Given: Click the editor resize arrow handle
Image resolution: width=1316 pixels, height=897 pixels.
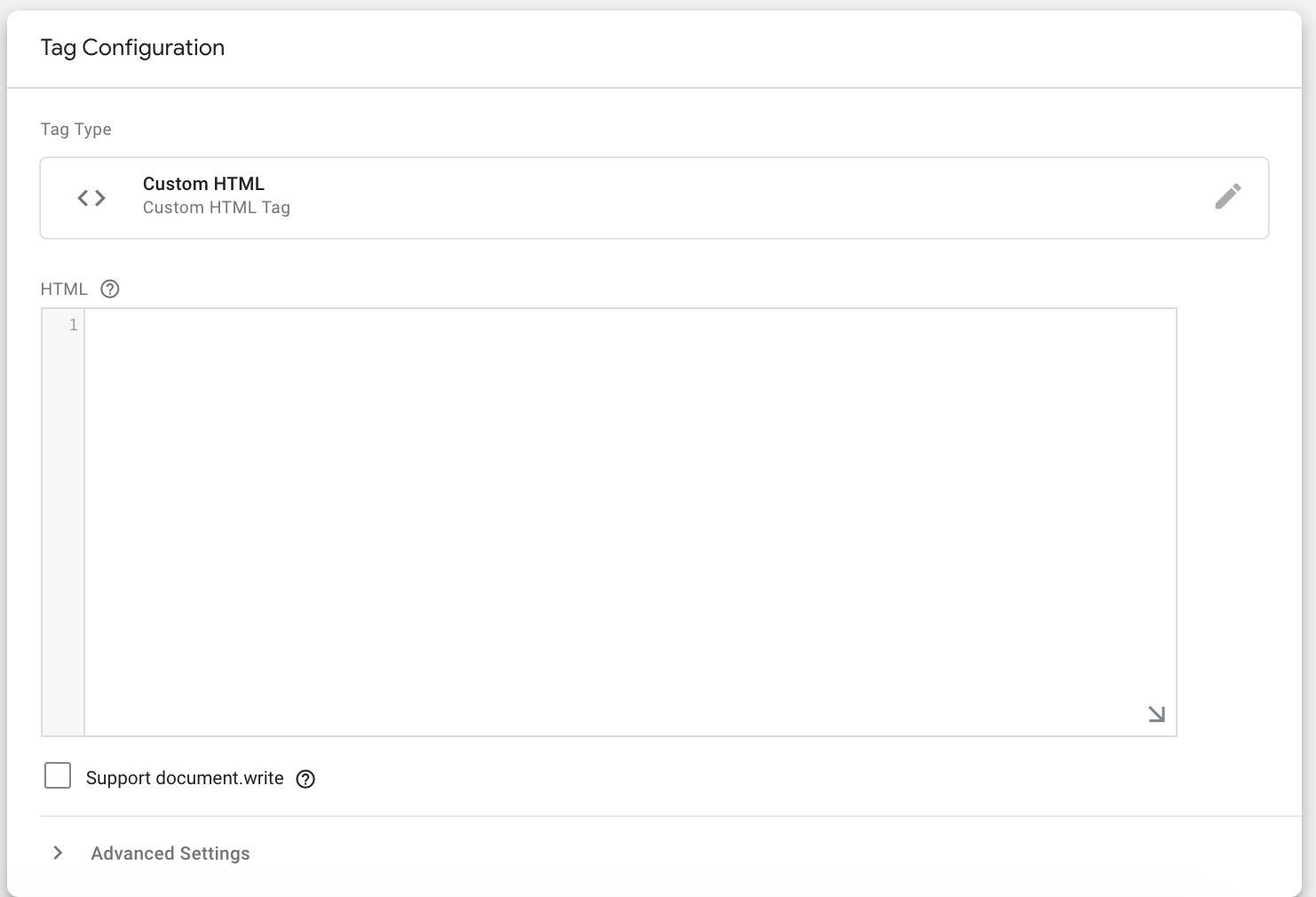Looking at the screenshot, I should [x=1156, y=714].
